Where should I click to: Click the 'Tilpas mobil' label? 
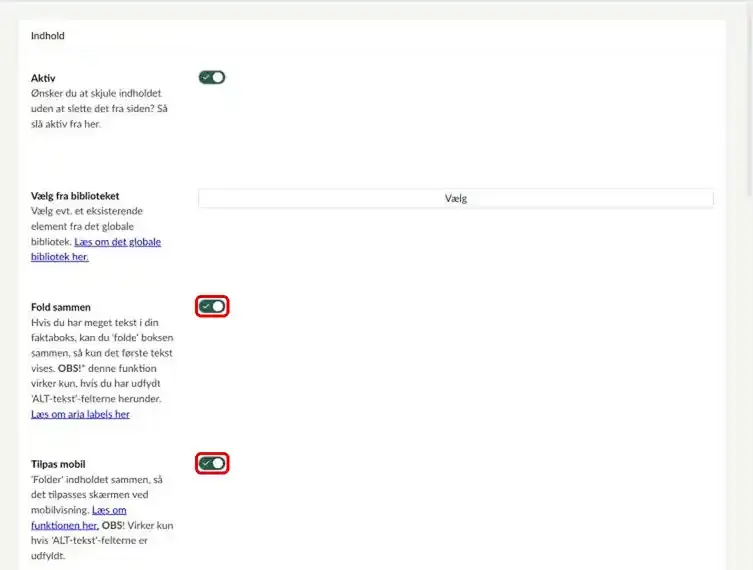(x=58, y=464)
